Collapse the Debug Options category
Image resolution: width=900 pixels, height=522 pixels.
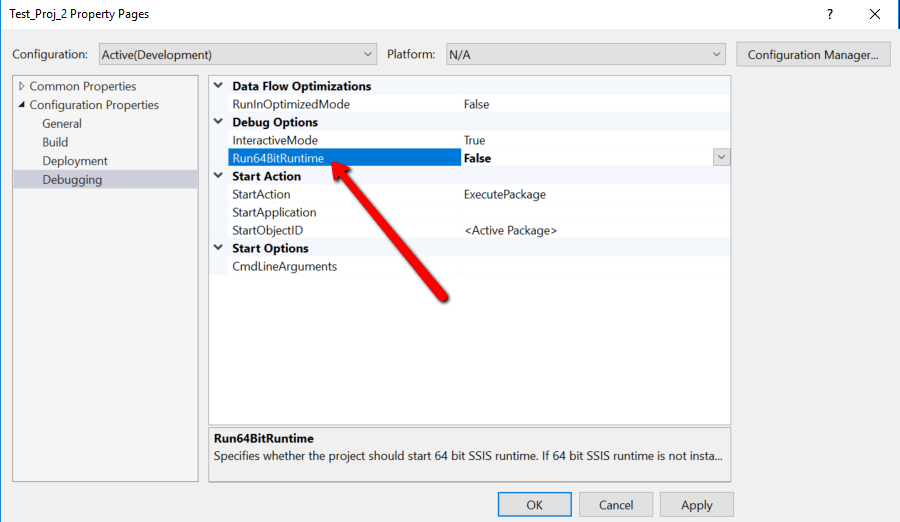pyautogui.click(x=218, y=122)
